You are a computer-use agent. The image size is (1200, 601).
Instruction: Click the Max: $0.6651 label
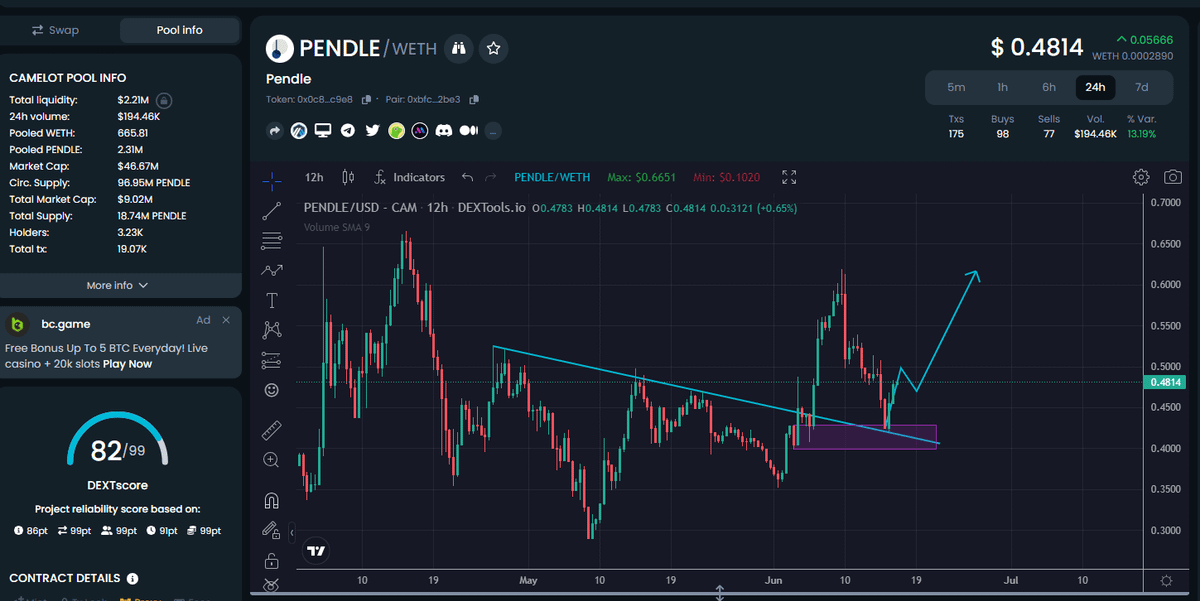click(642, 177)
